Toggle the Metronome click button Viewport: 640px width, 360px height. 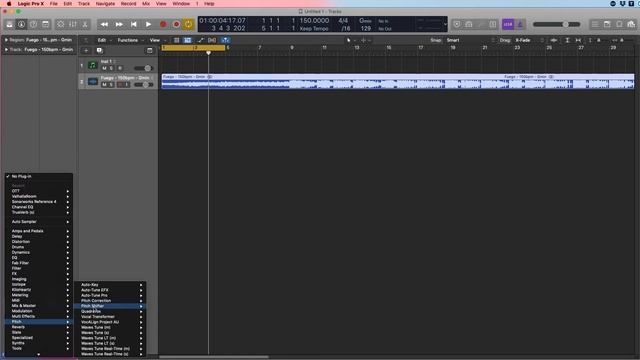[x=520, y=24]
